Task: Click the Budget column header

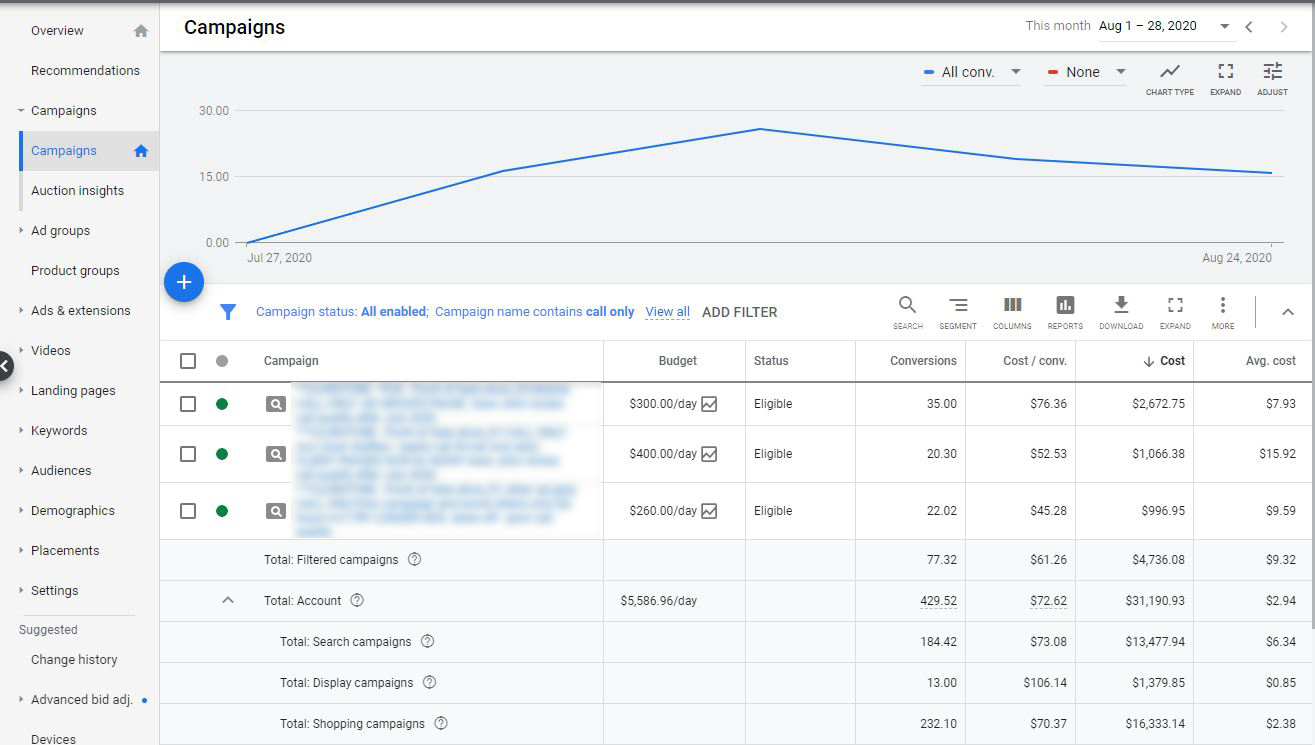Action: (678, 361)
